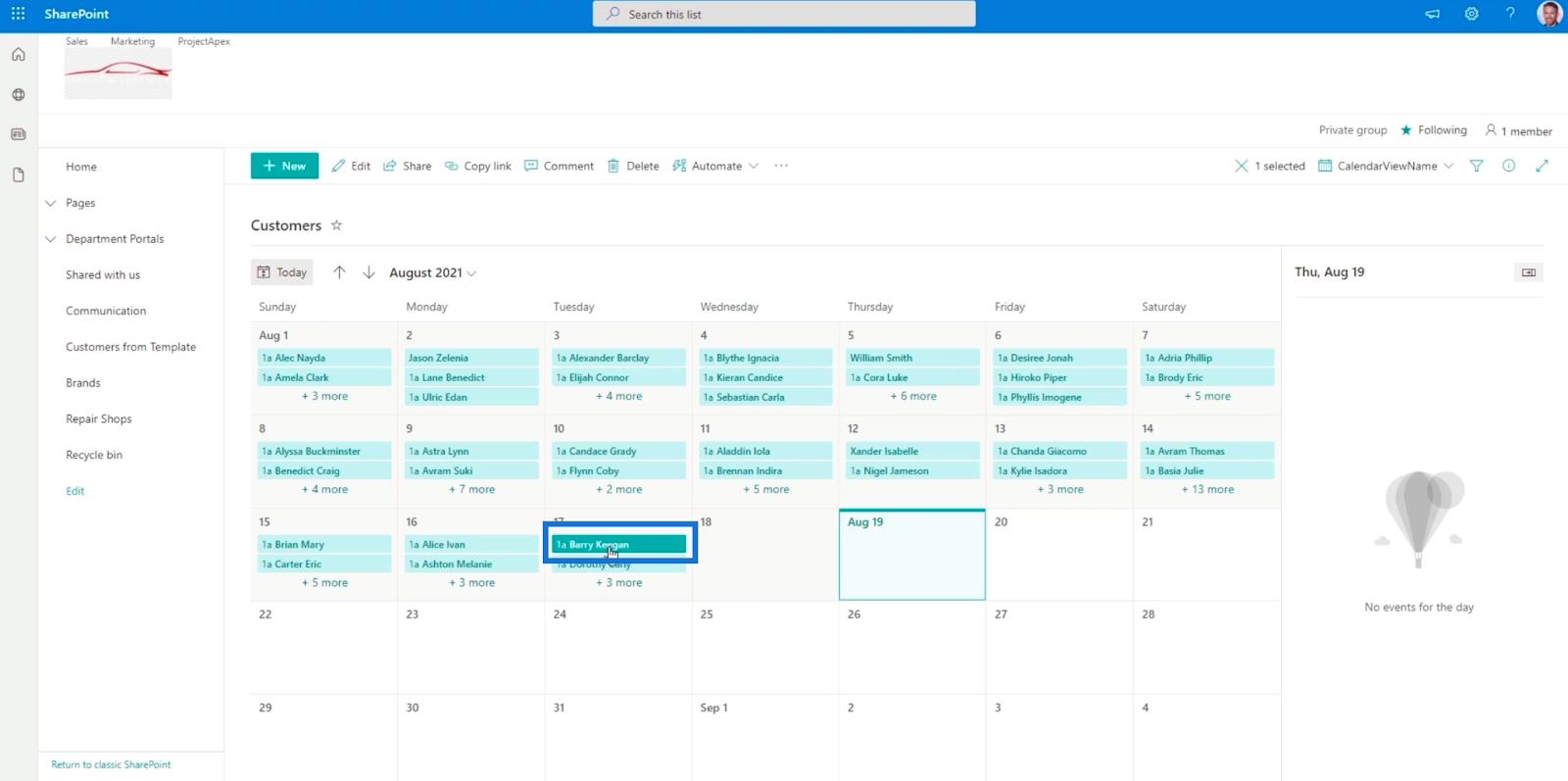Open the My news icon in the app bar
This screenshot has width=1568, height=781.
coord(18,134)
